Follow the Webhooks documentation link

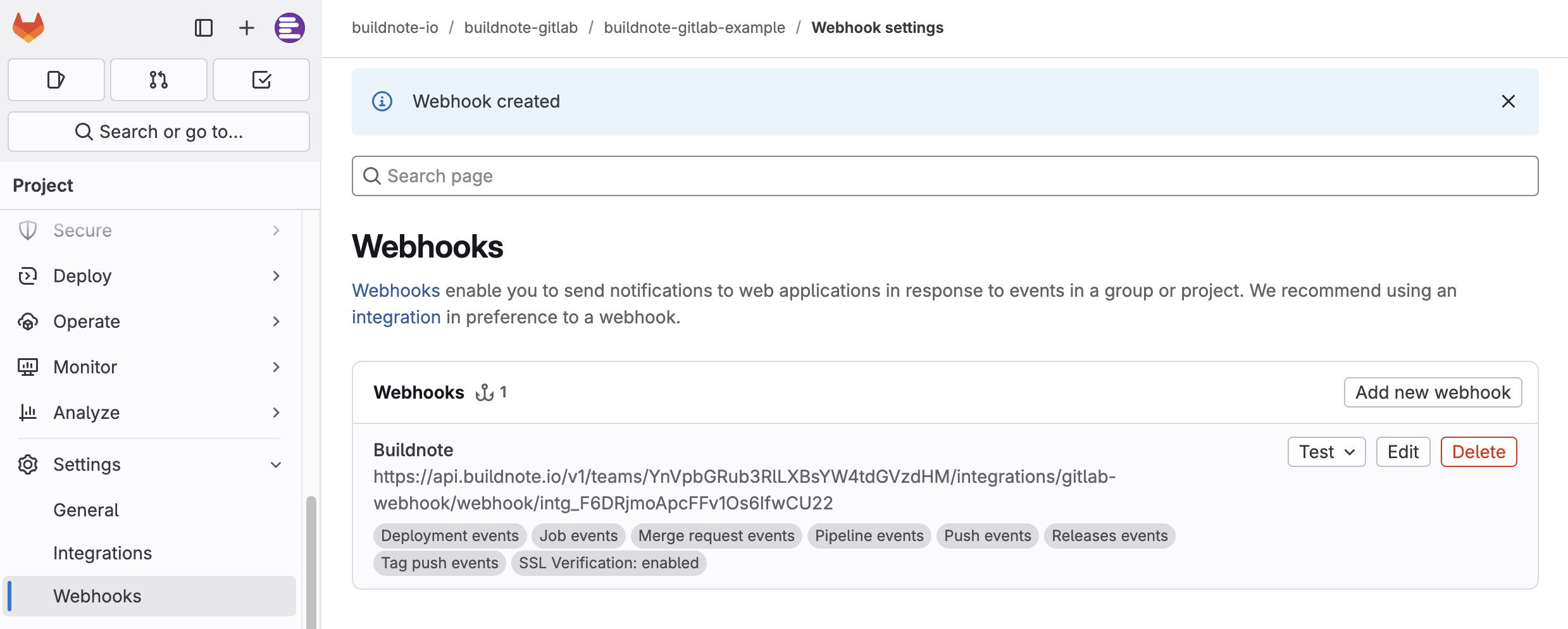pyautogui.click(x=396, y=290)
